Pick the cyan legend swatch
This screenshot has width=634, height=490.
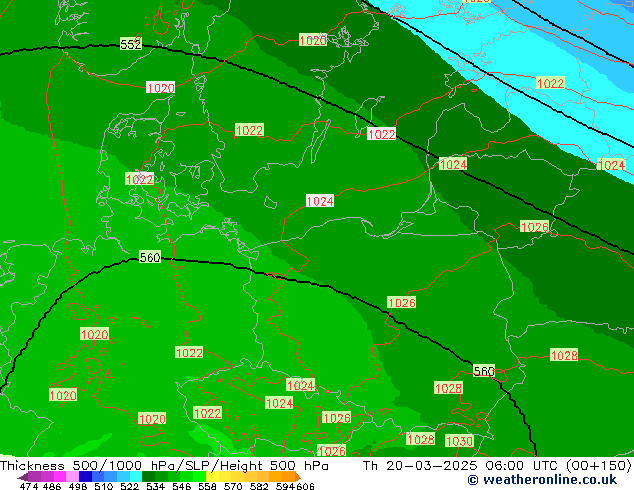pyautogui.click(x=136, y=477)
